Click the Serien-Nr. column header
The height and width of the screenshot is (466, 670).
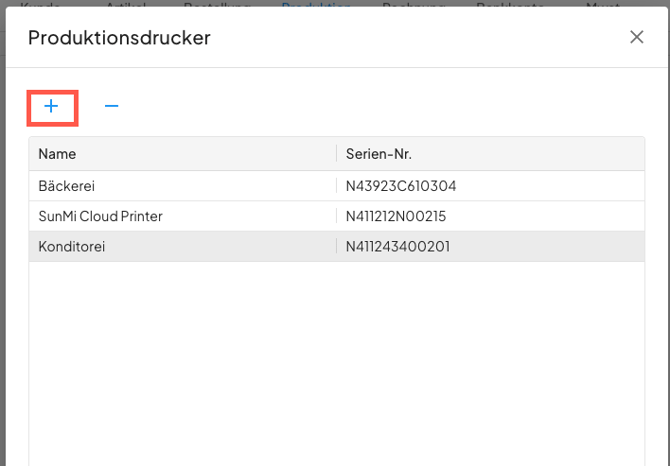(379, 154)
